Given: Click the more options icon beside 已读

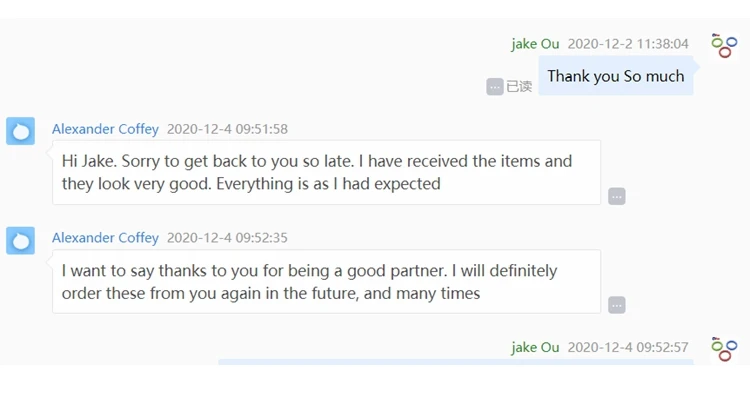Looking at the screenshot, I should [495, 87].
